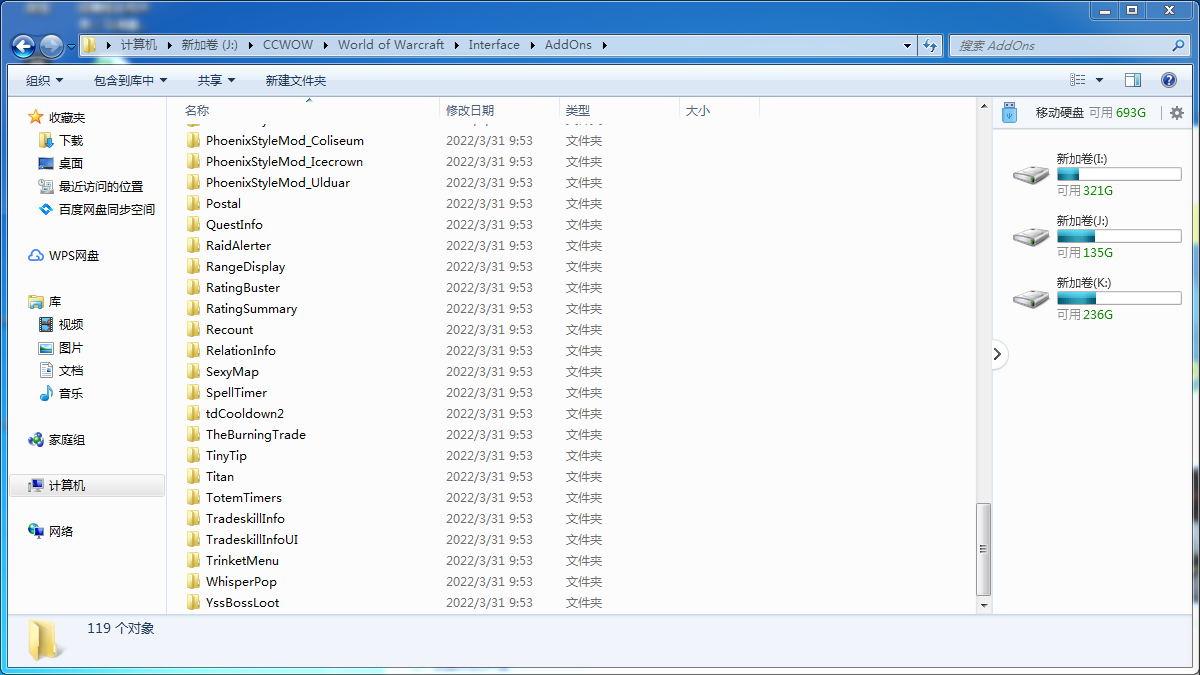Open the settings gear in disk panel
This screenshot has width=1200, height=675.
coord(1176,113)
